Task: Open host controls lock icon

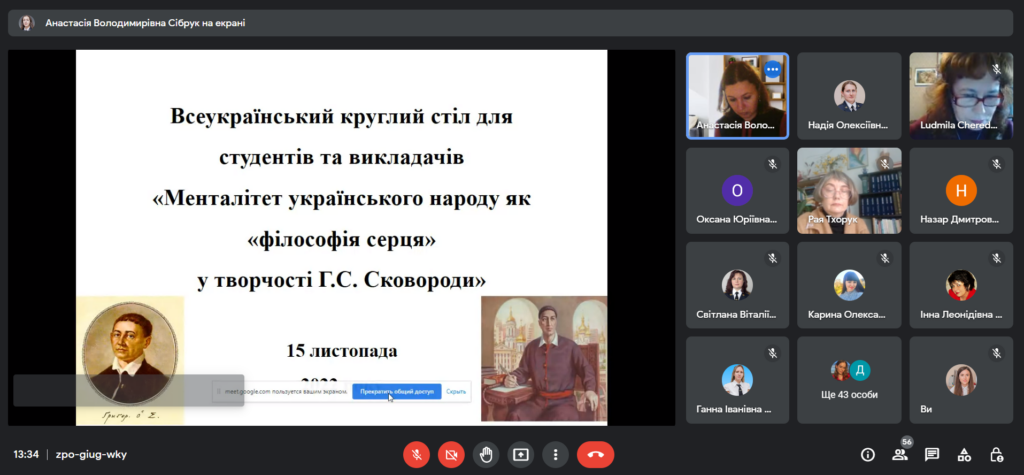Action: [996, 454]
